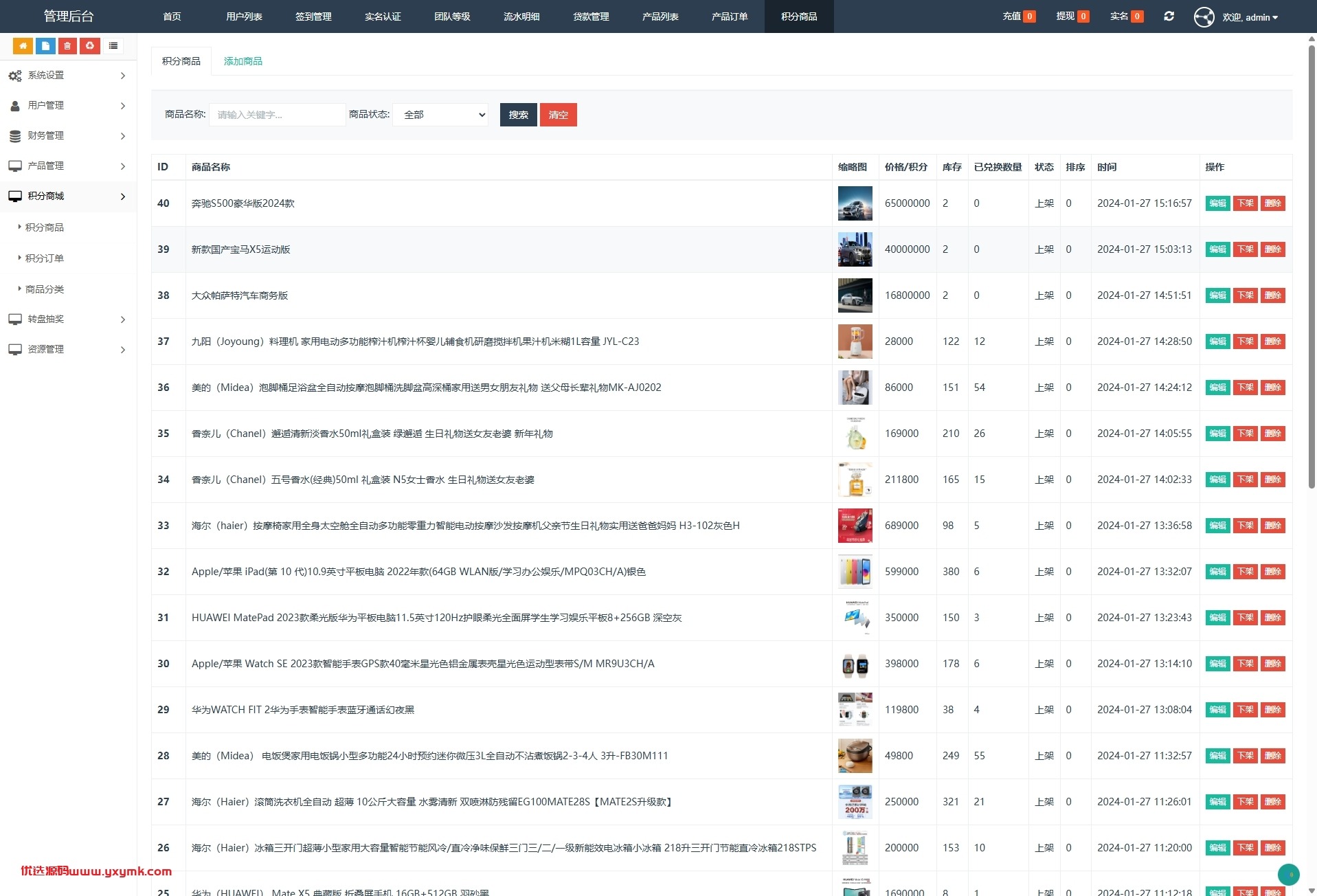Toggle the sidebar list menu icon

(x=113, y=46)
